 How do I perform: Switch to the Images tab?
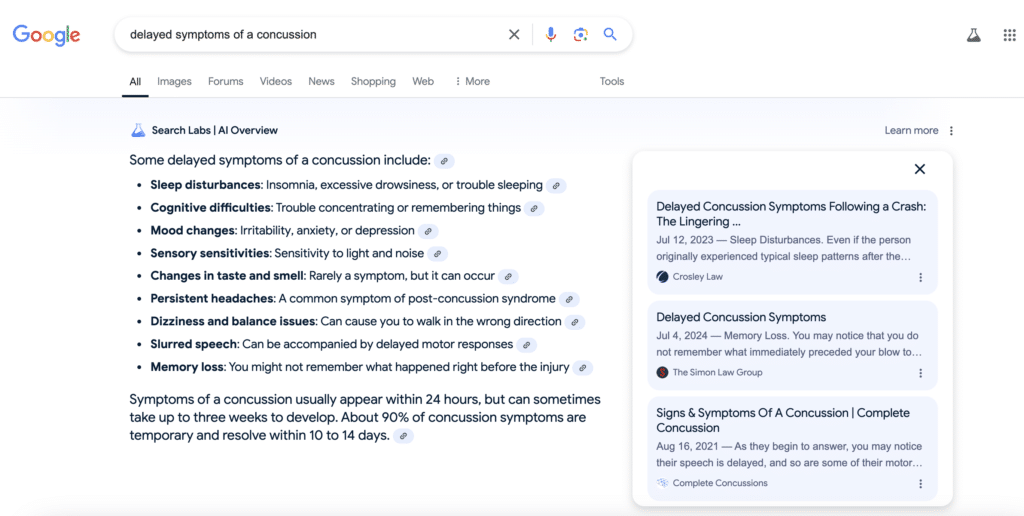[174, 82]
